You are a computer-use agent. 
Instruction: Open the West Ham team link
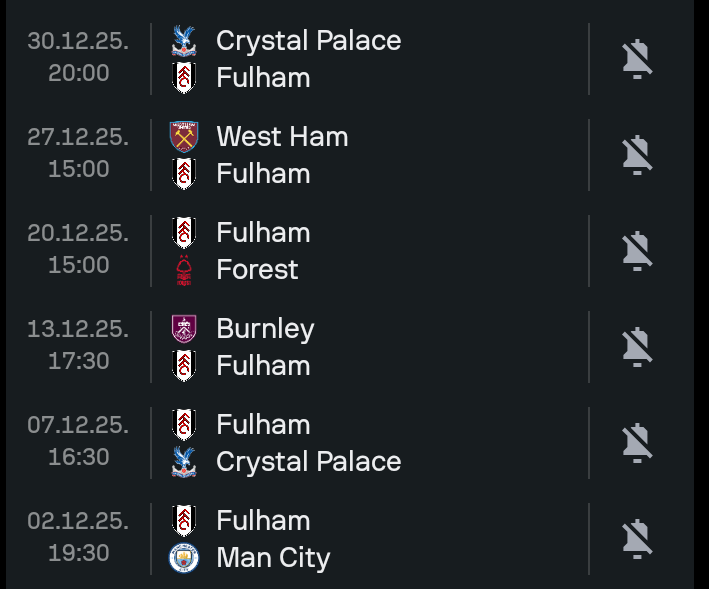(282, 137)
